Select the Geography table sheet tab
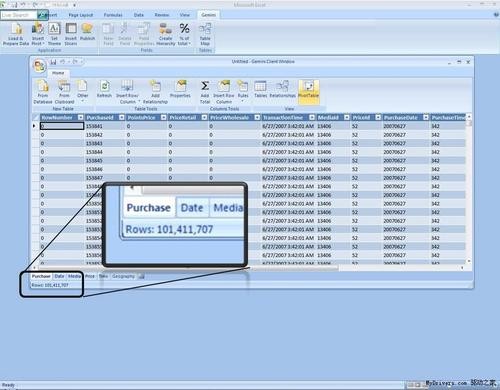Screen dimensions: 500x390 coord(123,276)
